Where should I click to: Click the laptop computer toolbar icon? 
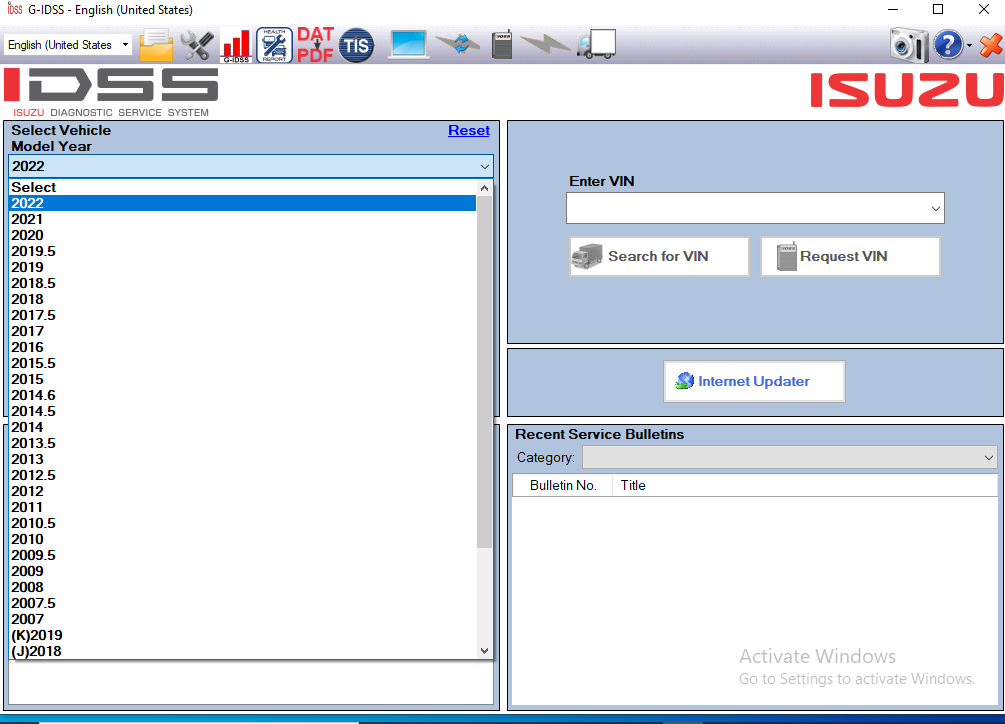point(409,45)
